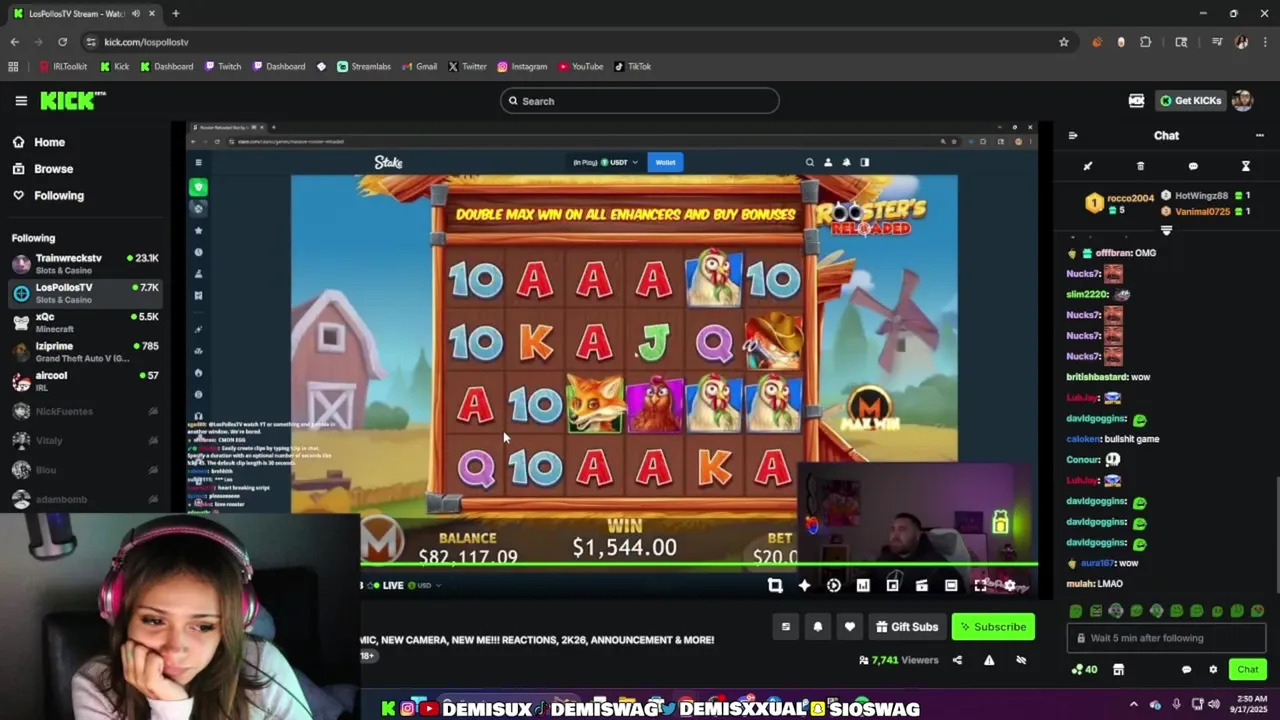1280x720 pixels.
Task: Click the chat bubble icon near send
Action: (x=1186, y=670)
